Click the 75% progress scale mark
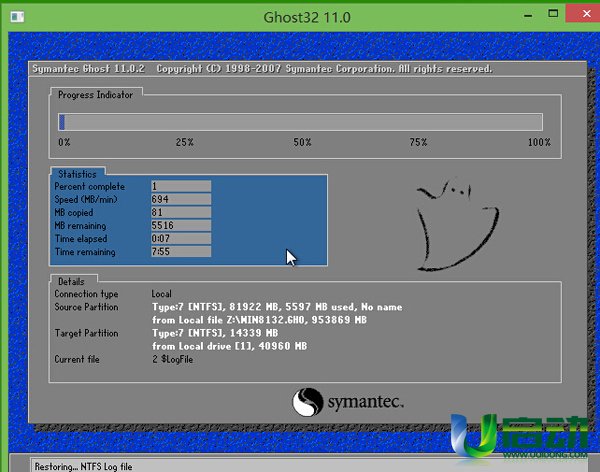The height and width of the screenshot is (472, 600). [x=418, y=142]
